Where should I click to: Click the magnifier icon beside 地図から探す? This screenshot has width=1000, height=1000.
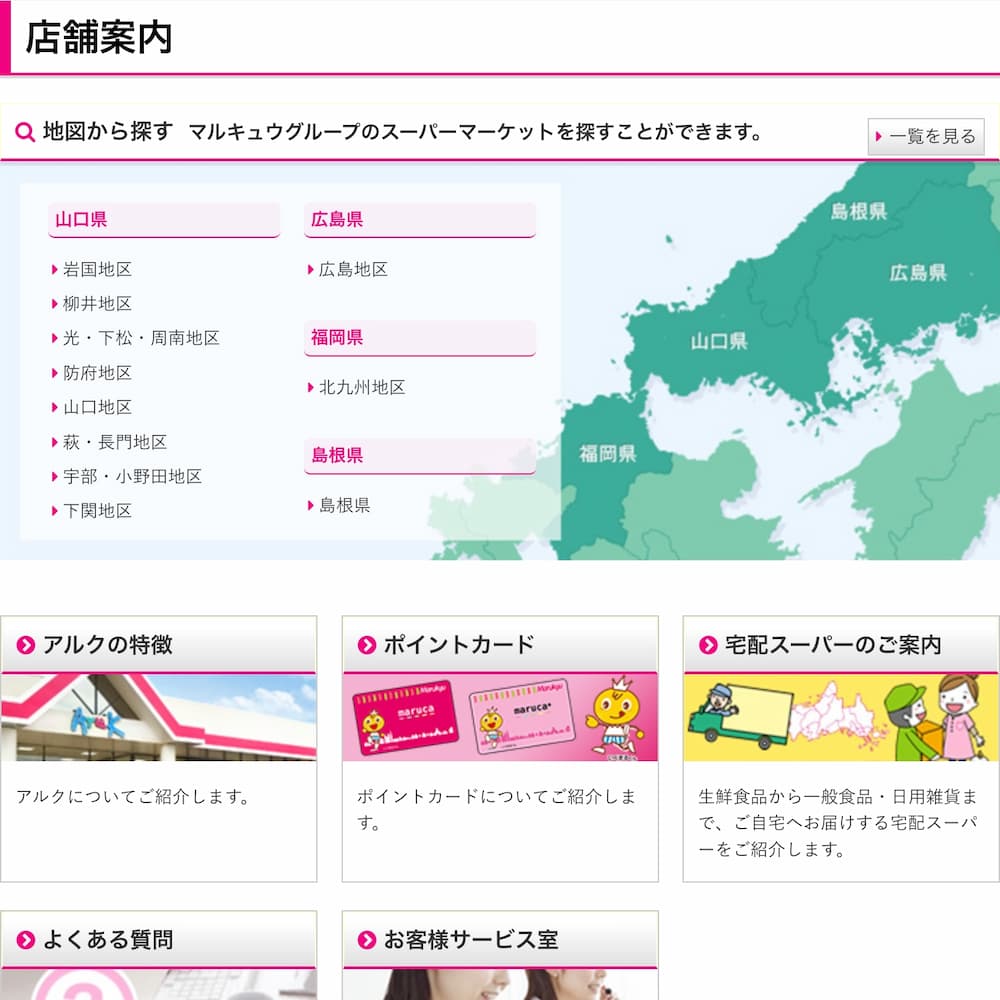(25, 132)
